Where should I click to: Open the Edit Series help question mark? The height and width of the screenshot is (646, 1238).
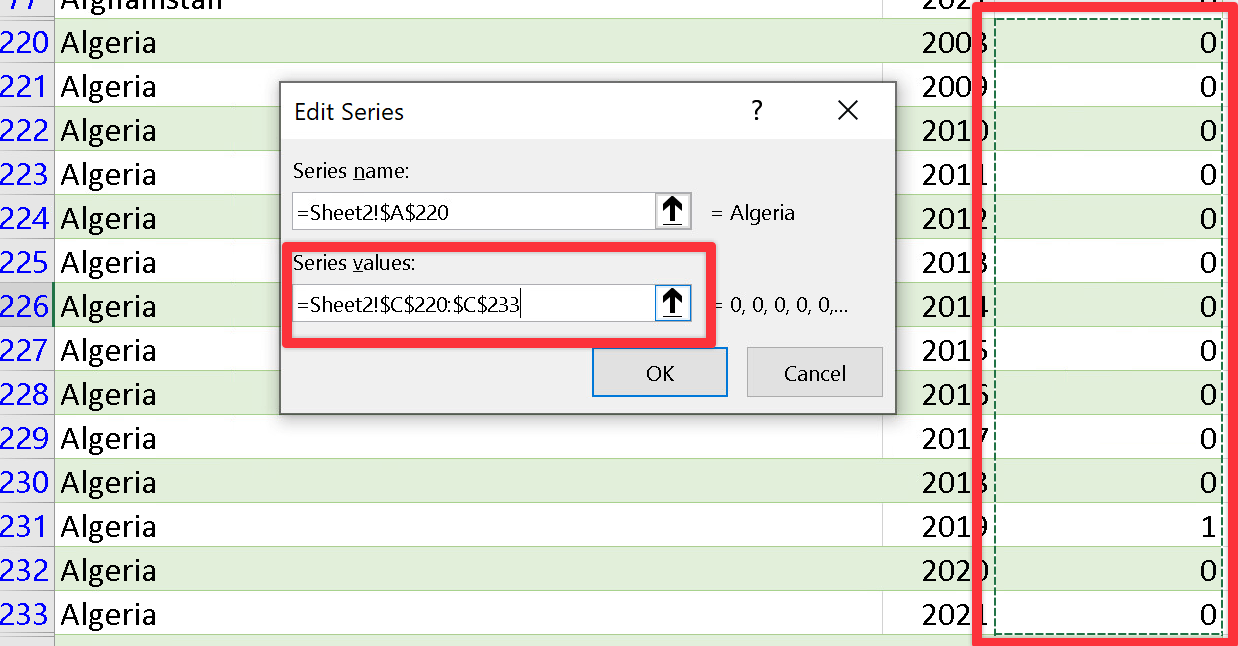[x=757, y=110]
